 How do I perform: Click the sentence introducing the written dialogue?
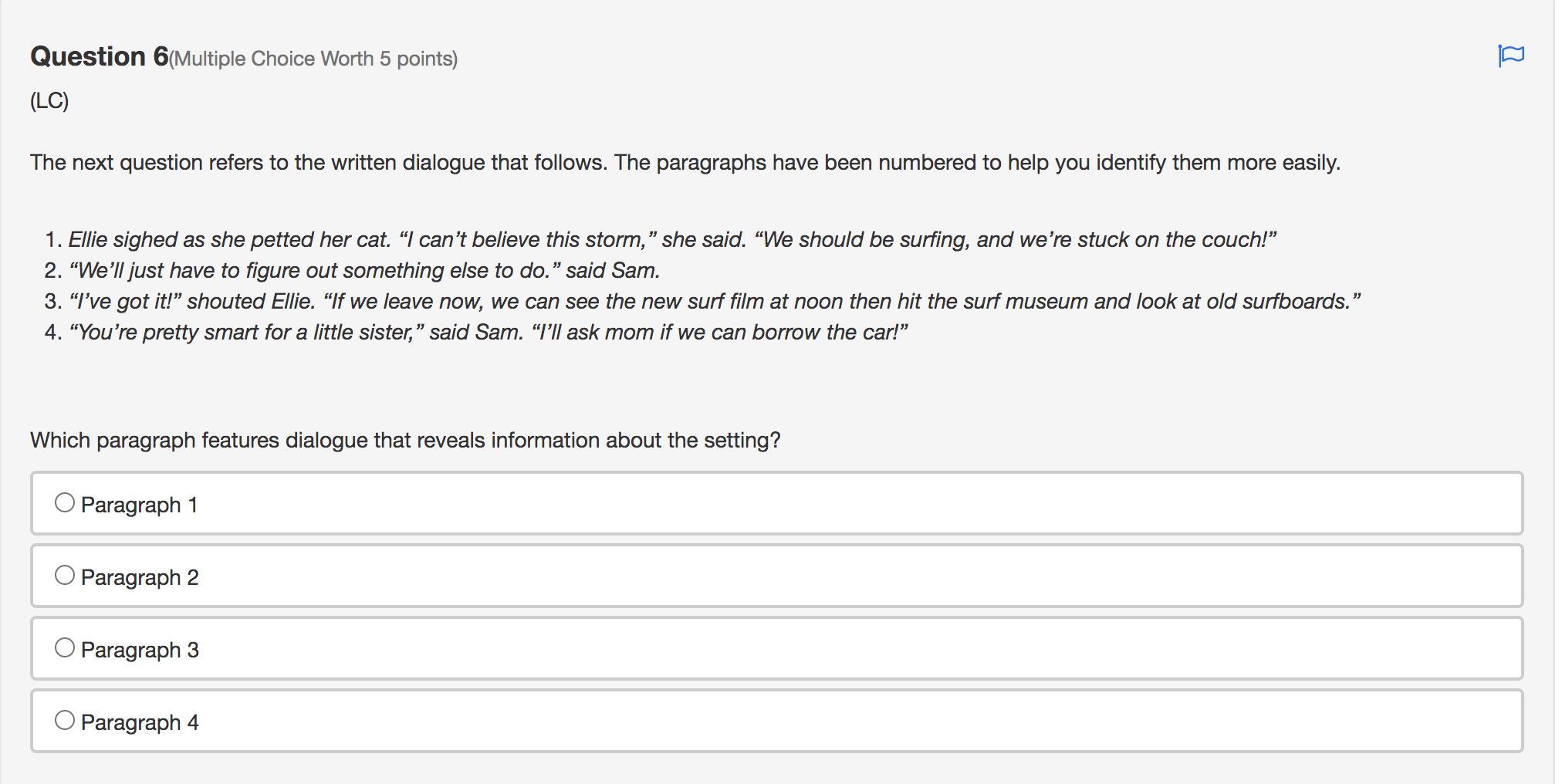(685, 163)
